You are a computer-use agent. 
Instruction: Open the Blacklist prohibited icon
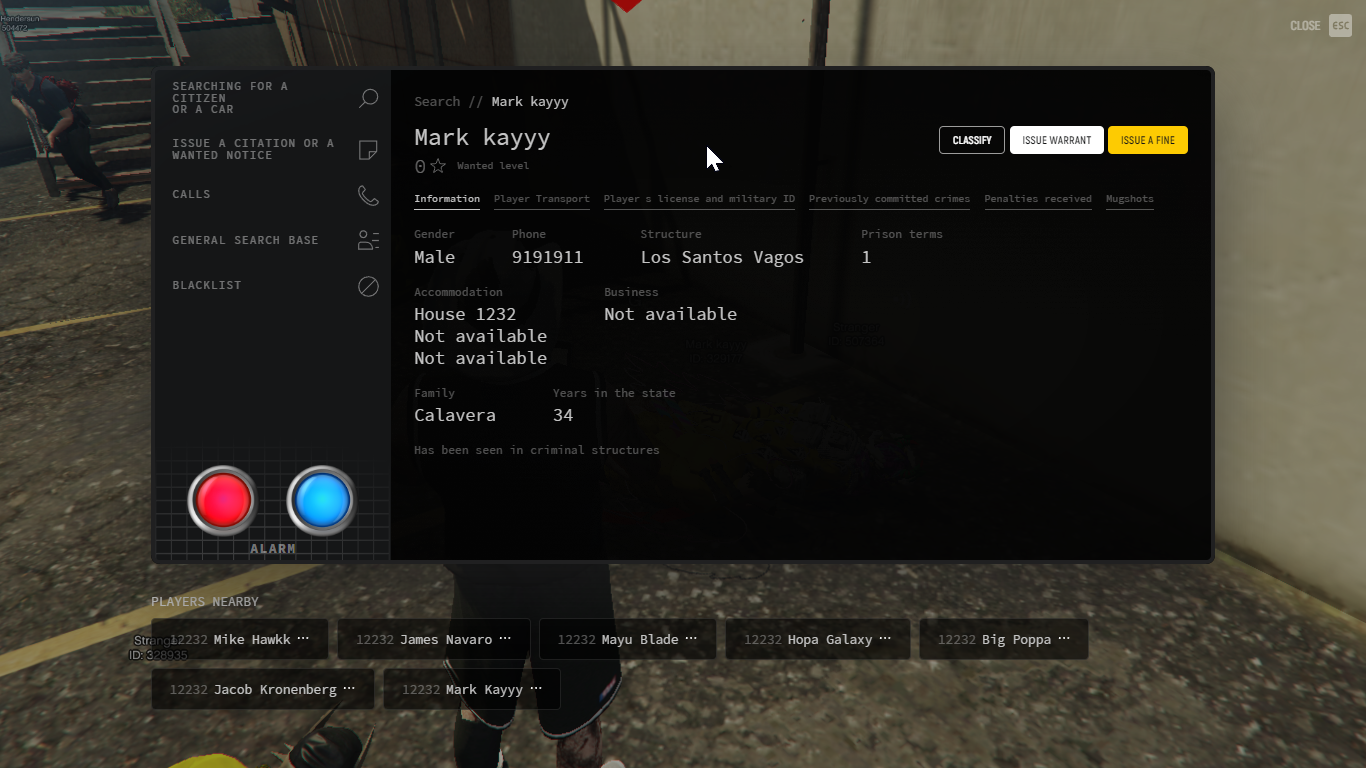point(368,286)
